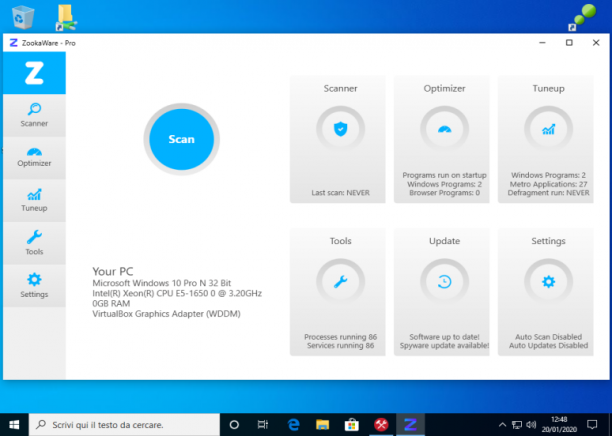Image resolution: width=612 pixels, height=436 pixels.
Task: Click the gauge icon in Optimizer card
Action: (x=444, y=129)
